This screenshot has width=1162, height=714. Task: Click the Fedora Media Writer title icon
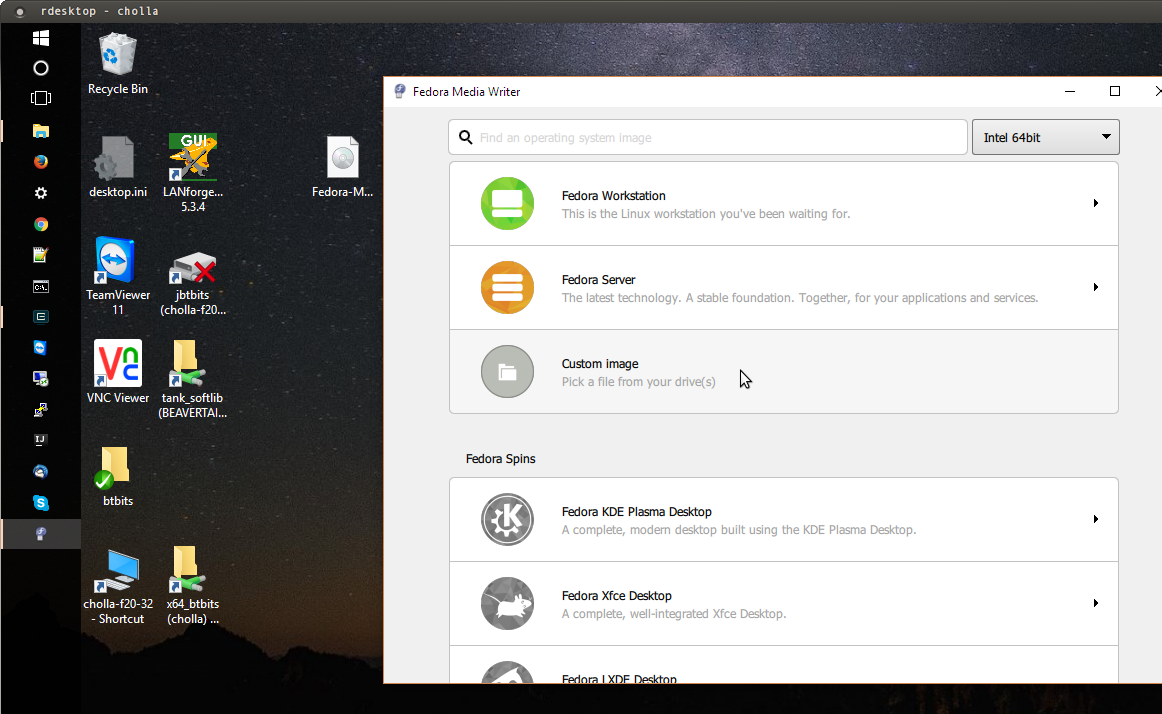click(x=399, y=91)
